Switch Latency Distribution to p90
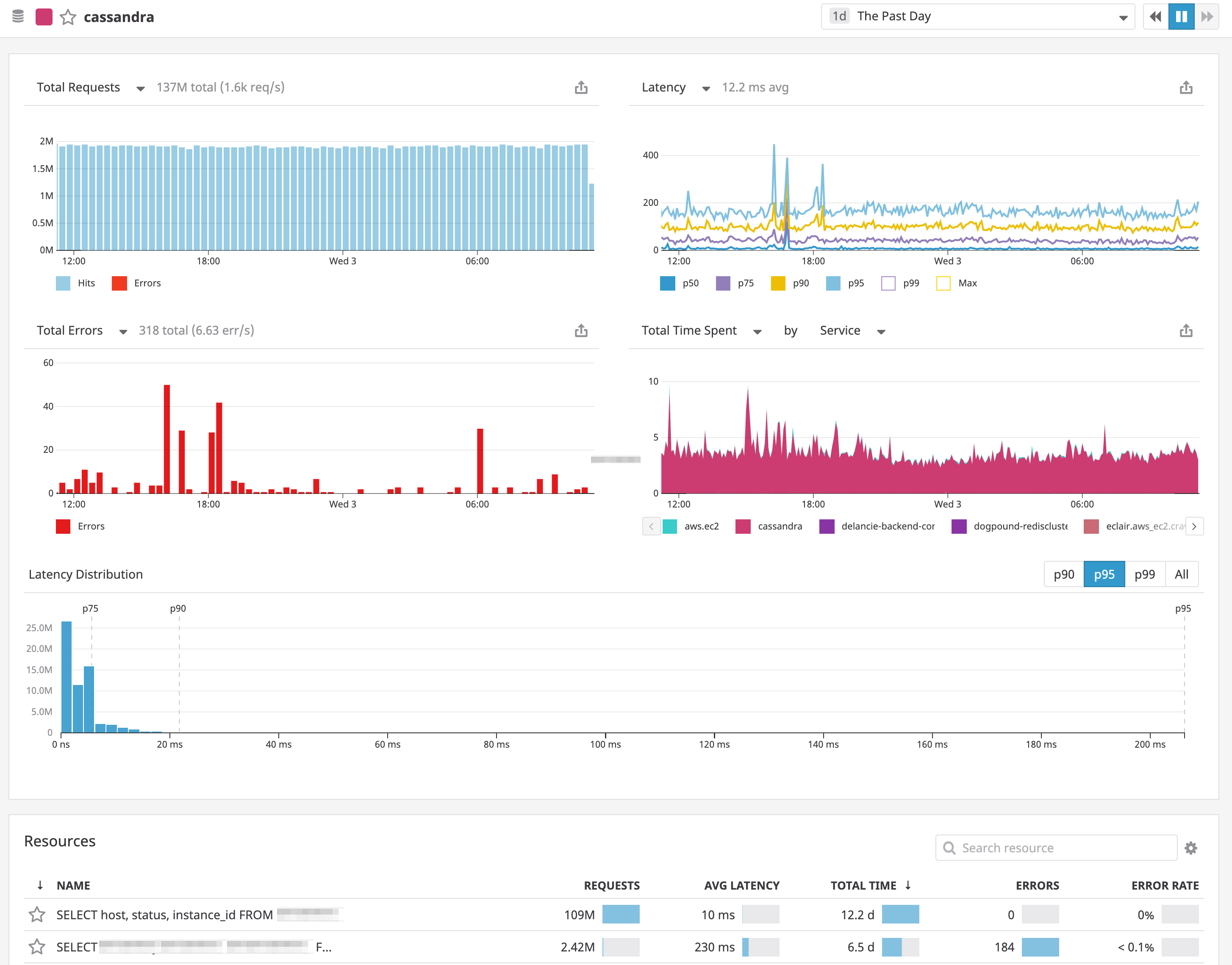Screen dimensions: 1232x965 tap(1064, 574)
